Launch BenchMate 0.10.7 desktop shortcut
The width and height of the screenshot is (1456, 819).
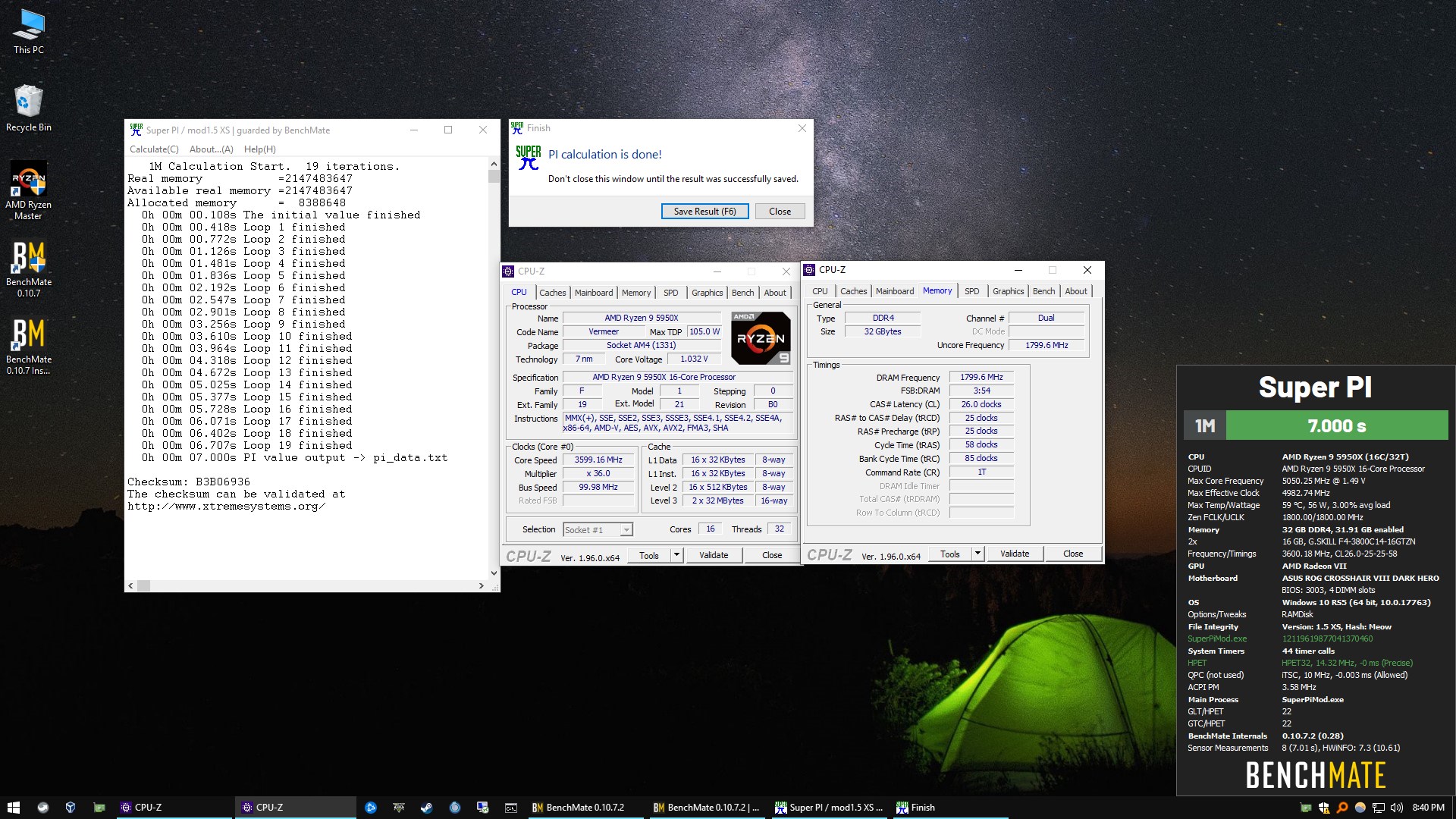pyautogui.click(x=29, y=268)
